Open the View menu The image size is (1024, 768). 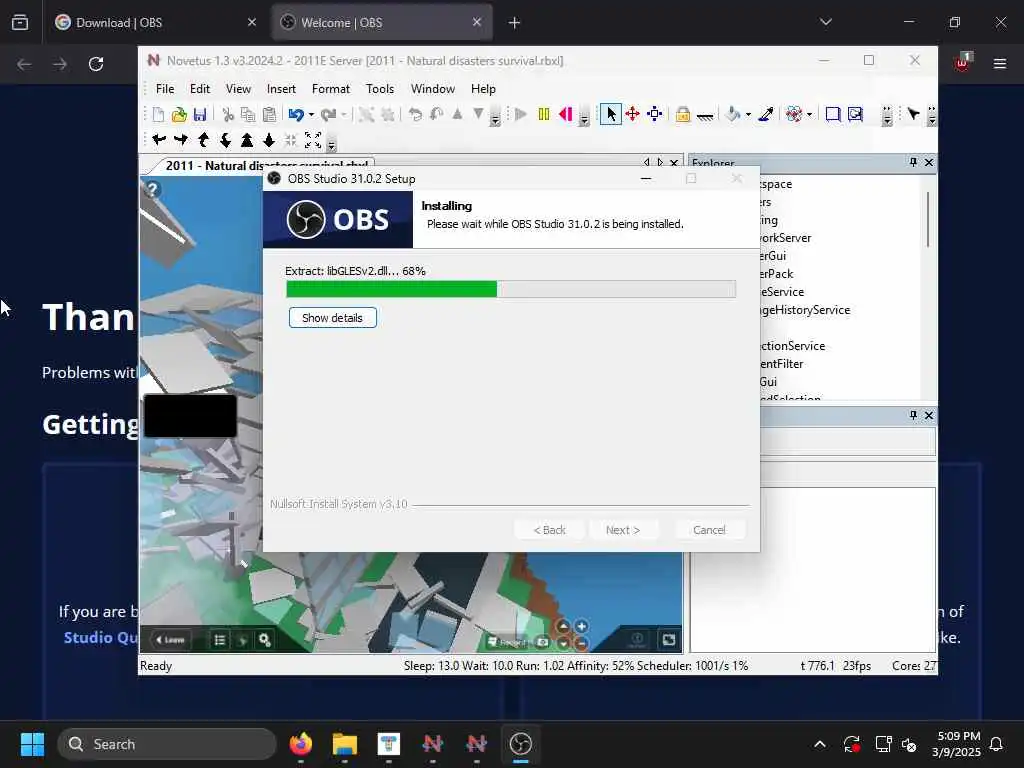click(x=238, y=89)
